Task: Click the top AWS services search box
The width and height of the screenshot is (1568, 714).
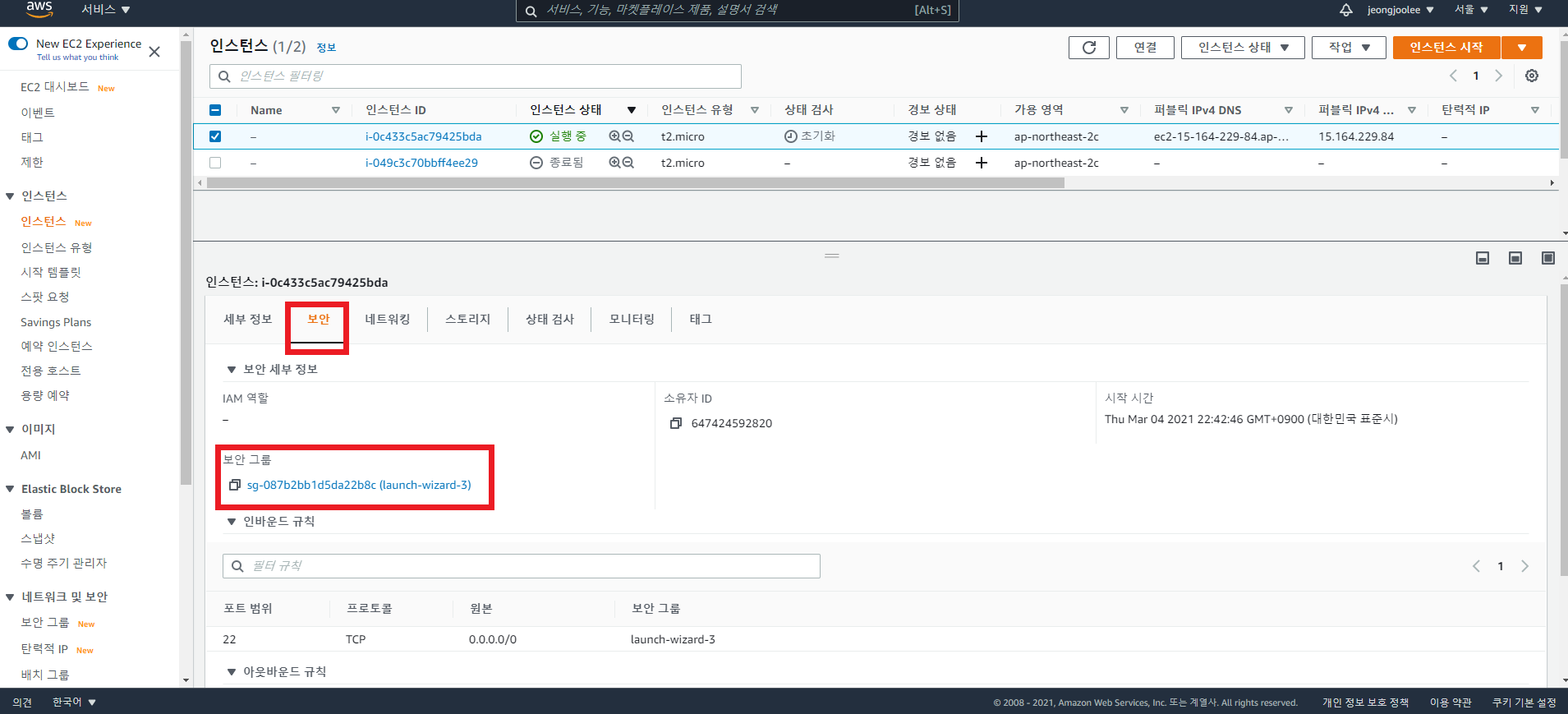Action: tap(737, 11)
